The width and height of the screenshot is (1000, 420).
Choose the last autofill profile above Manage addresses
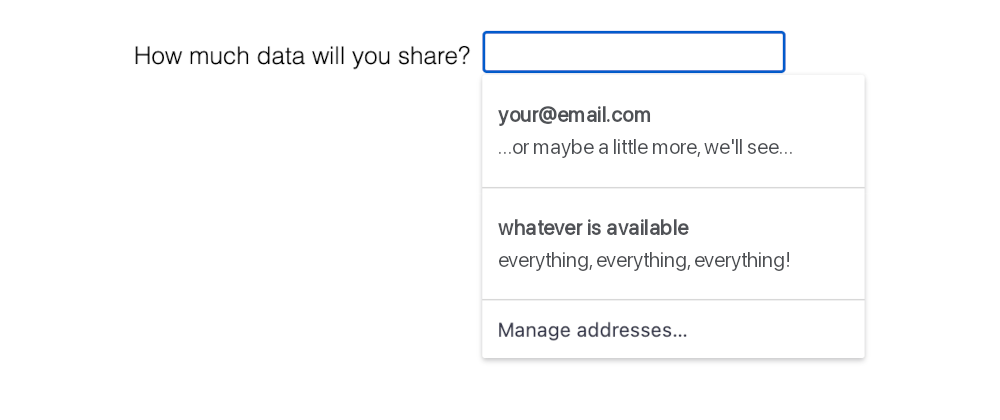pos(673,244)
